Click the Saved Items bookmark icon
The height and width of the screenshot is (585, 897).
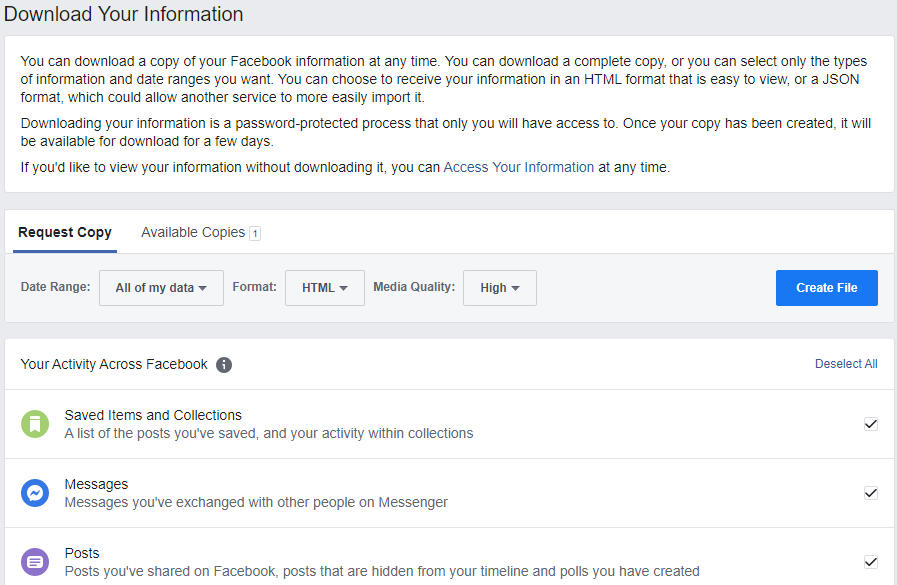click(x=35, y=424)
